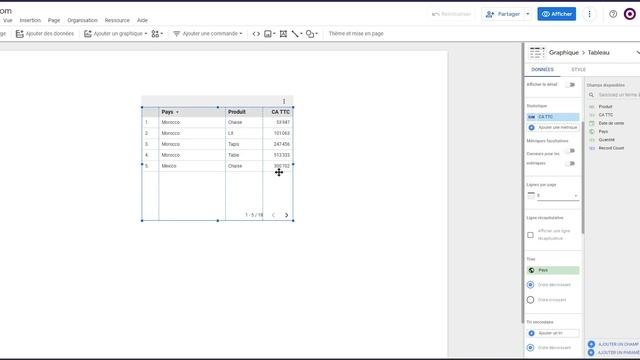Open the Ajouter une commande dropdown
Viewport: 640px width, 360px height.
point(208,33)
